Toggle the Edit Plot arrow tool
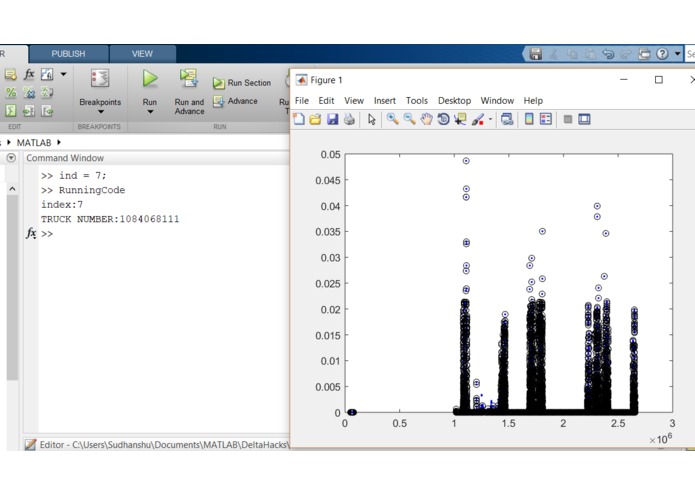The width and height of the screenshot is (695, 494). 372,119
